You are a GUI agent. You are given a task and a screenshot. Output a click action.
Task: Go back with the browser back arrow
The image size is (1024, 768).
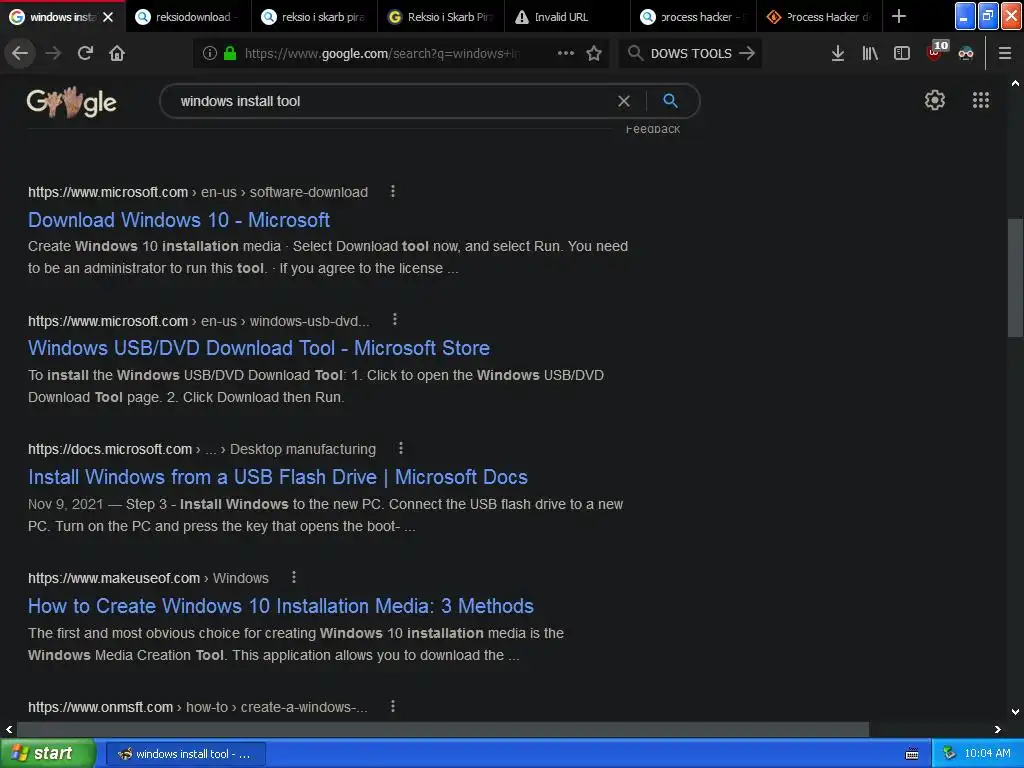[x=20, y=54]
